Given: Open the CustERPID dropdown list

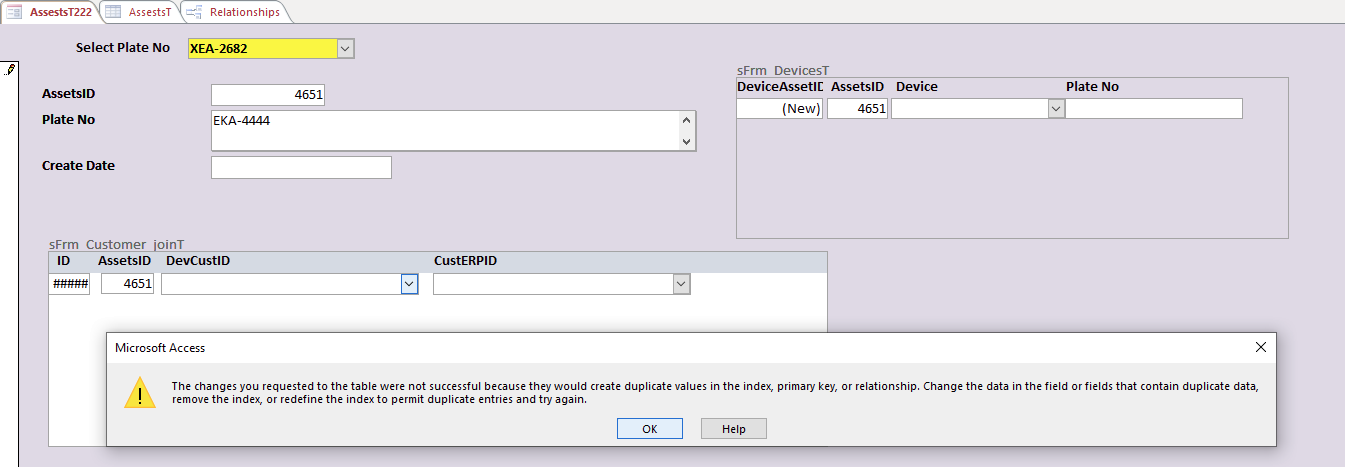Looking at the screenshot, I should point(681,284).
